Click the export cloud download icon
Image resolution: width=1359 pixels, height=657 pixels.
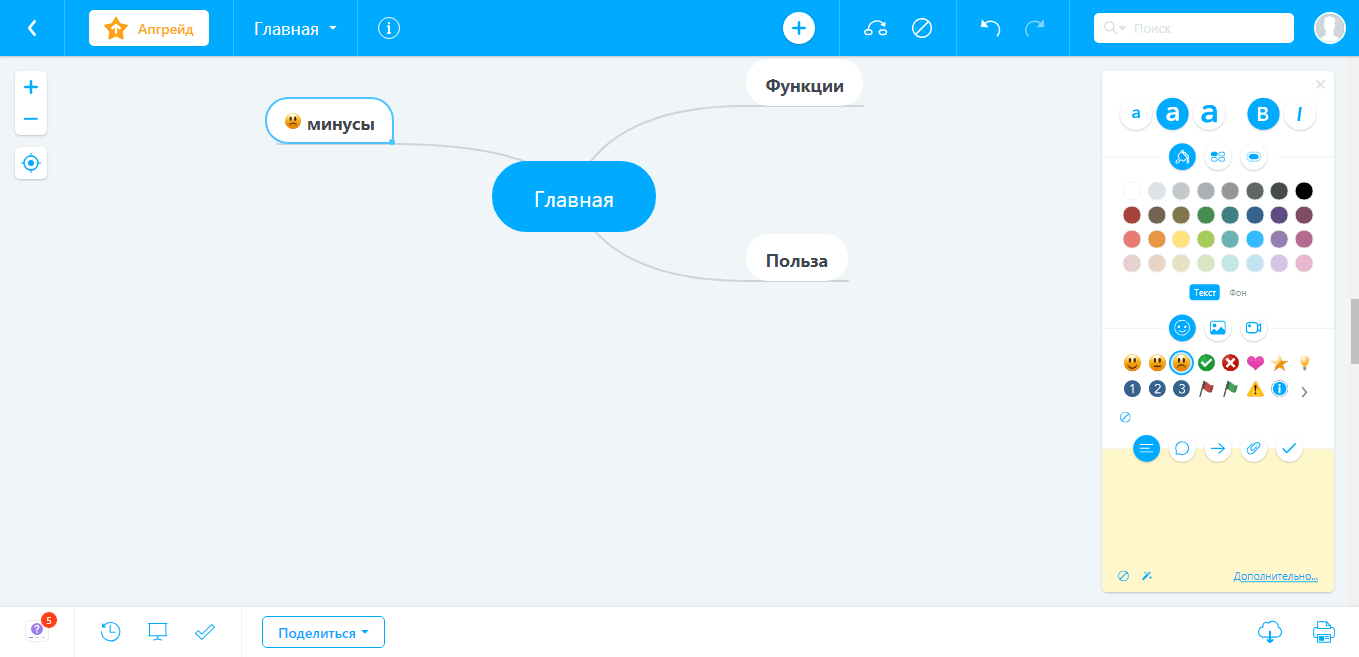pyautogui.click(x=1269, y=631)
